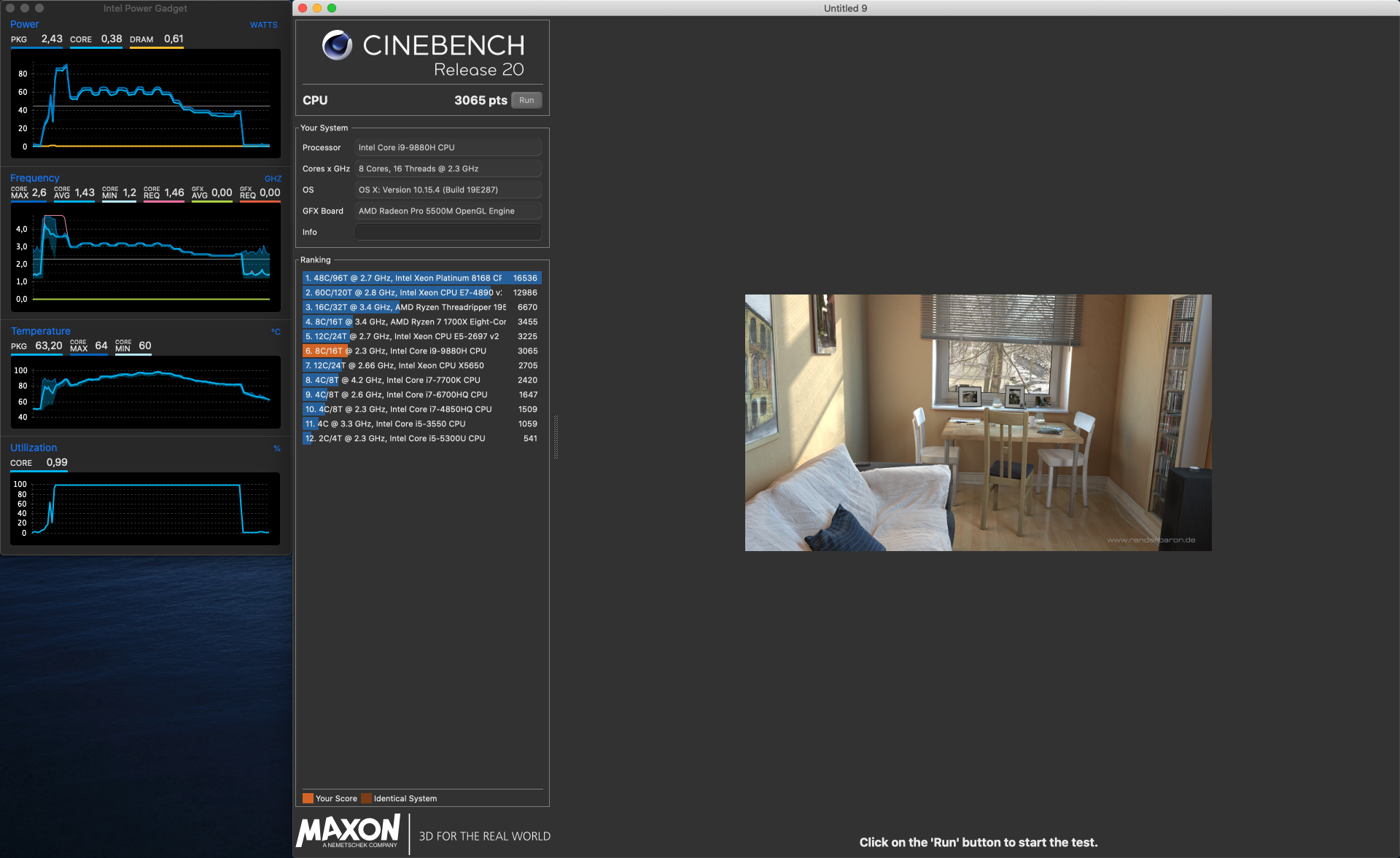Image resolution: width=1400 pixels, height=858 pixels.
Task: Click the Run CPU benchmark button
Action: (526, 101)
